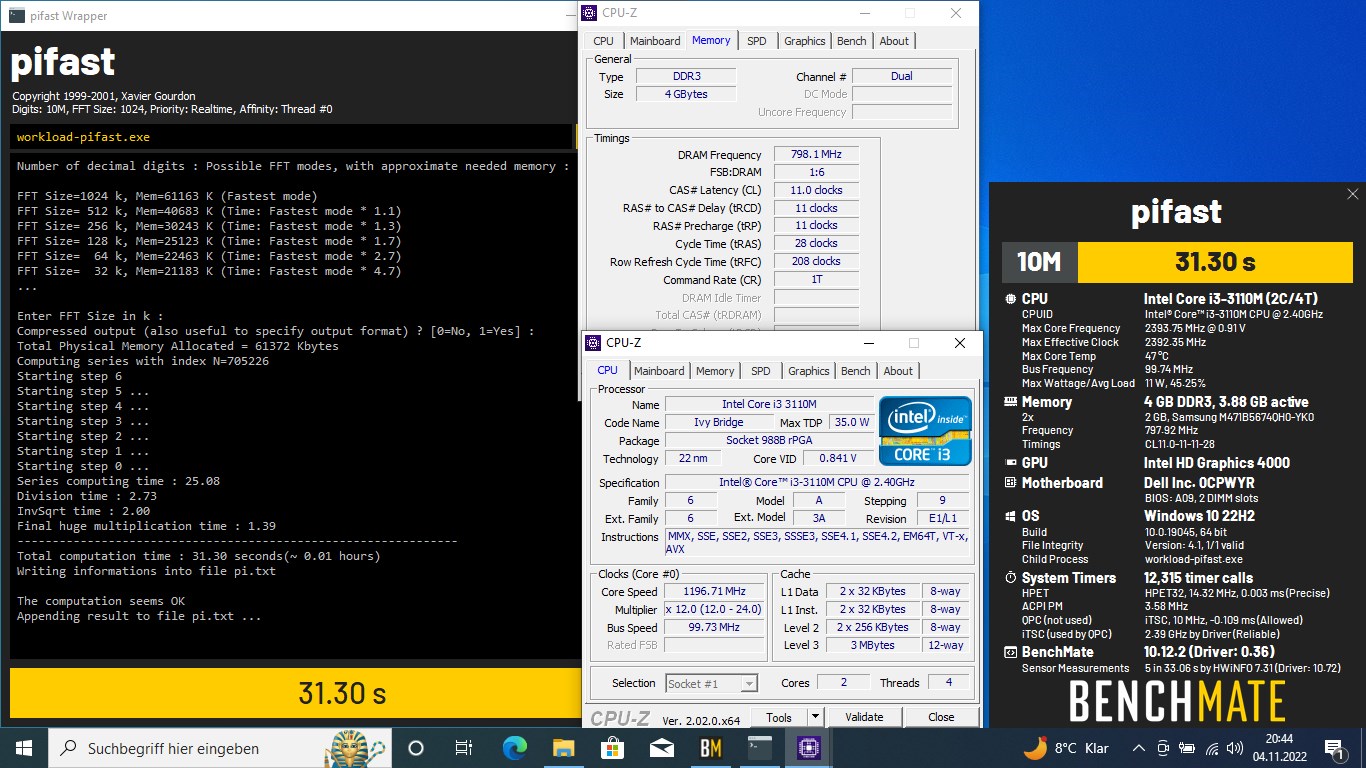Click the processor Name field Intel Core i3 3110M

[x=769, y=404]
